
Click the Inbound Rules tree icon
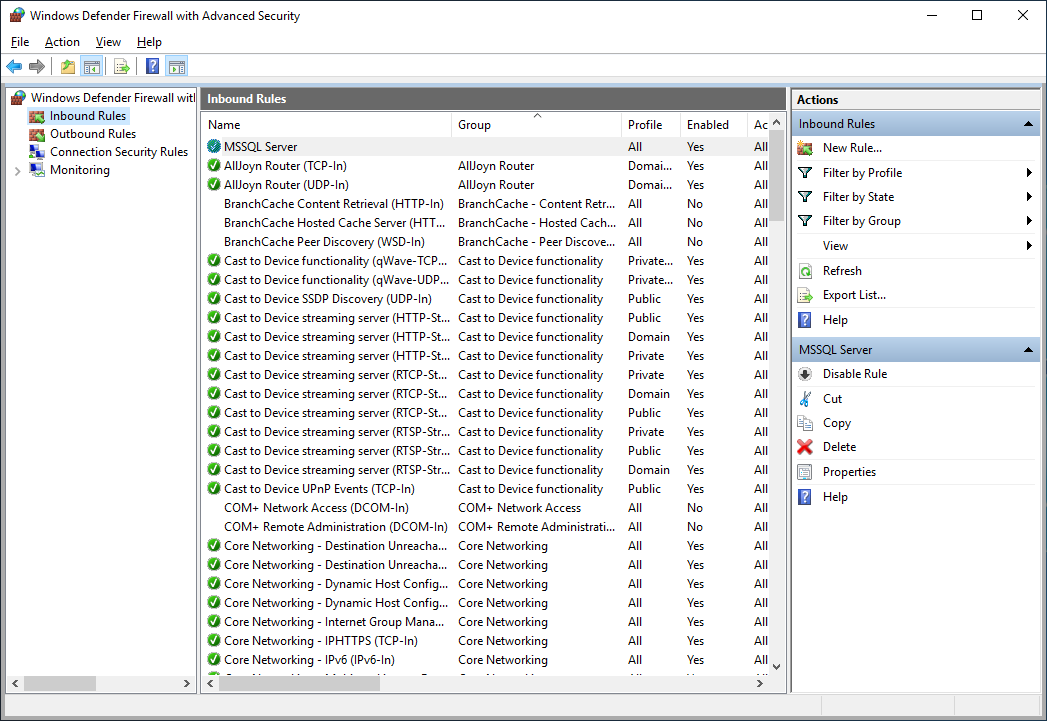tap(37, 116)
